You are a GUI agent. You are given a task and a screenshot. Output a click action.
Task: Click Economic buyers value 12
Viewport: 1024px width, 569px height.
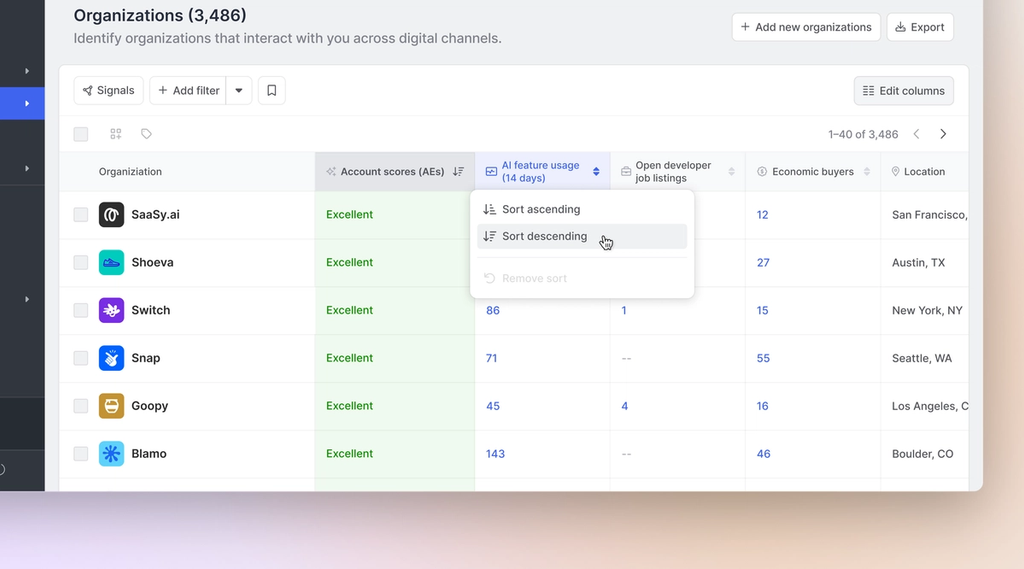(762, 214)
